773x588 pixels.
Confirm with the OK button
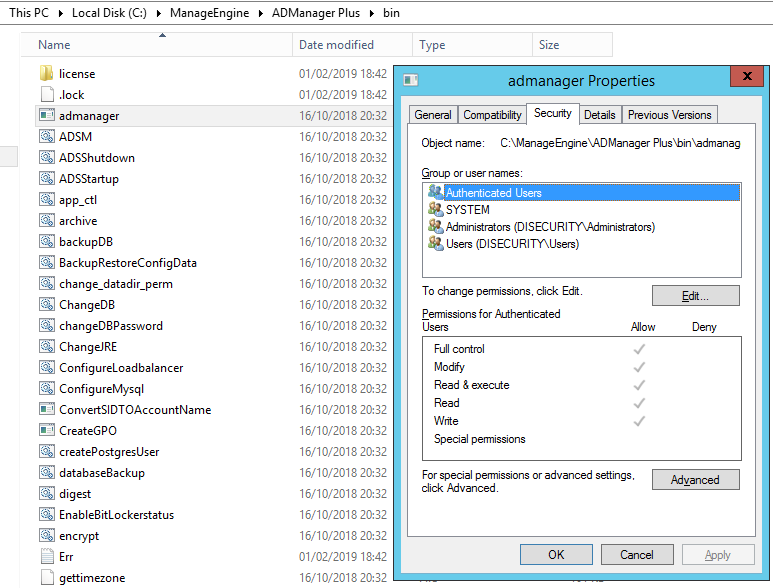tap(556, 554)
